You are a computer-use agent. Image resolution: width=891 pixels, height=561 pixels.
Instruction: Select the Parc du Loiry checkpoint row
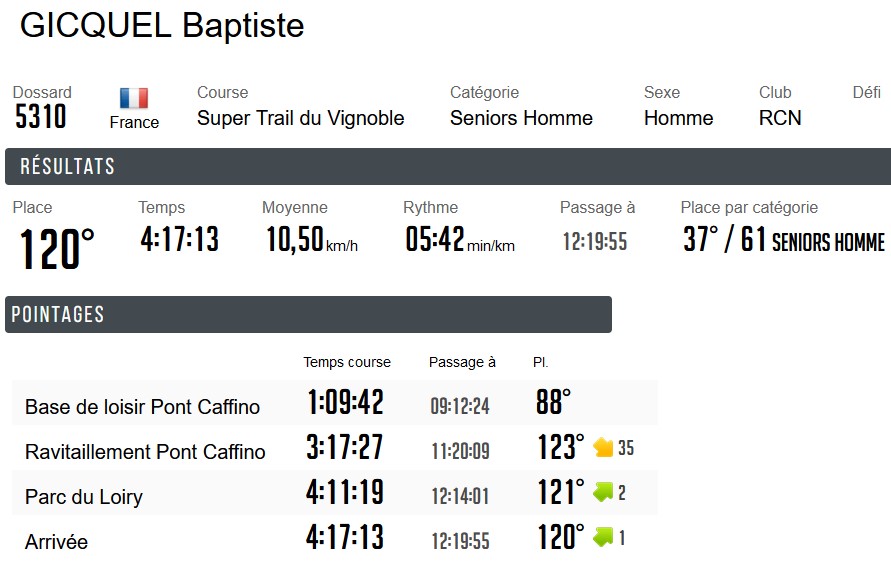click(x=84, y=497)
